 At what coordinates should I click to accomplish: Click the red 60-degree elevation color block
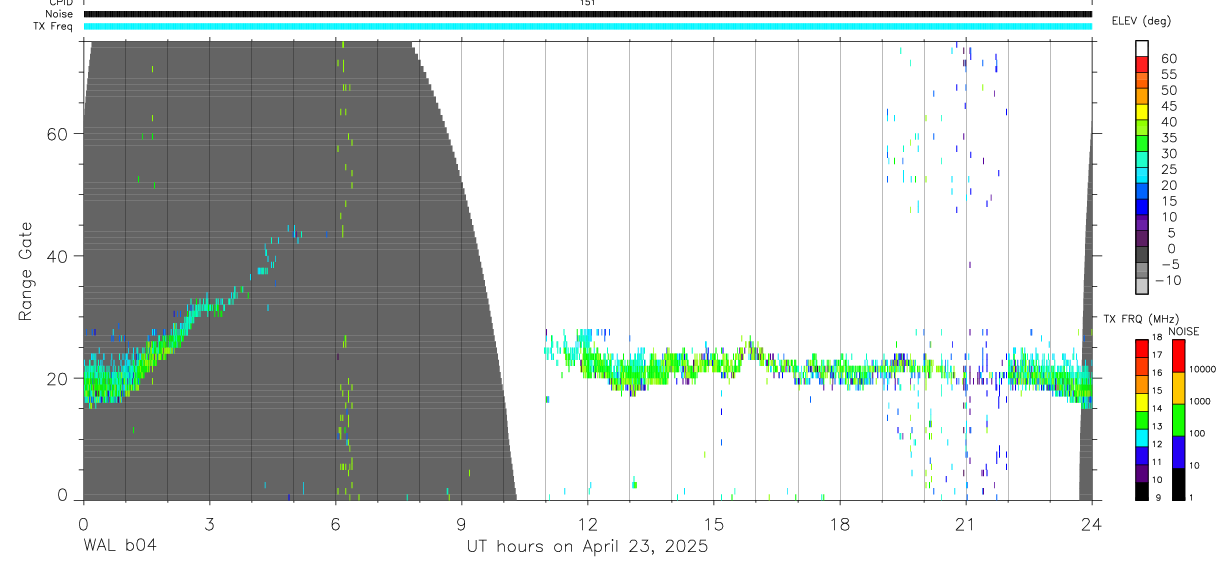point(1142,66)
